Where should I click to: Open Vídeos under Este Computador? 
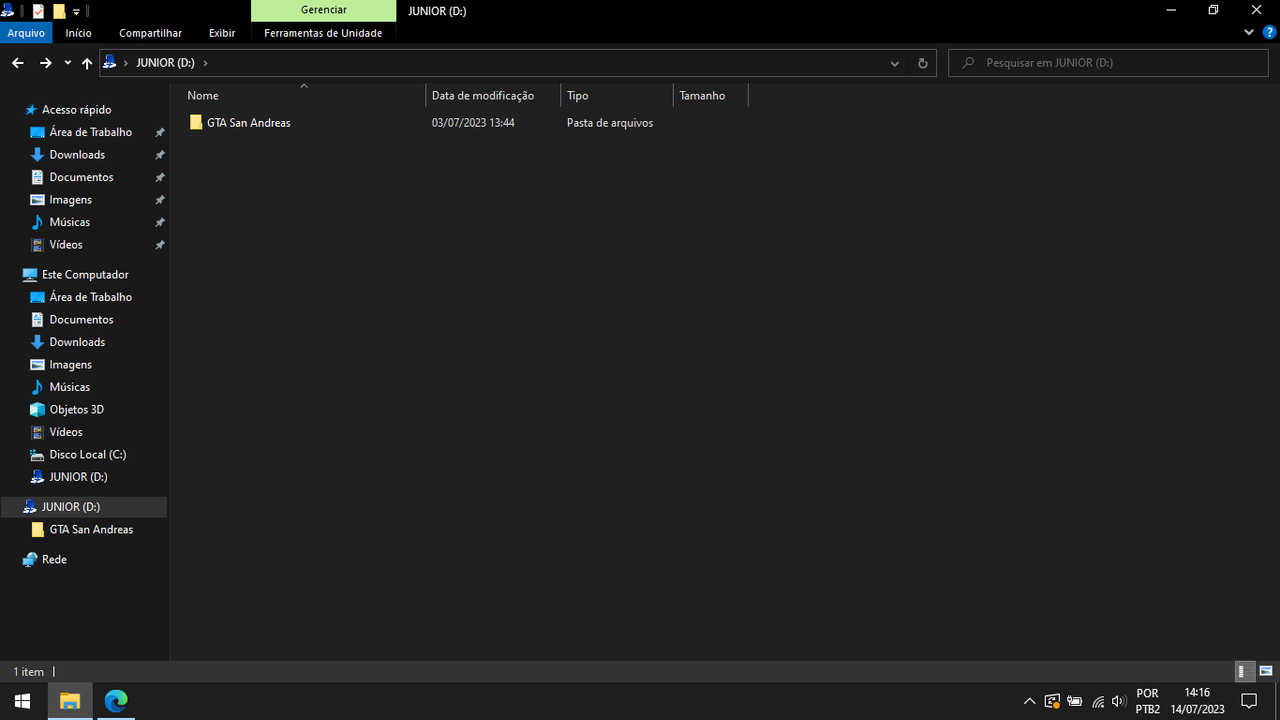click(66, 432)
